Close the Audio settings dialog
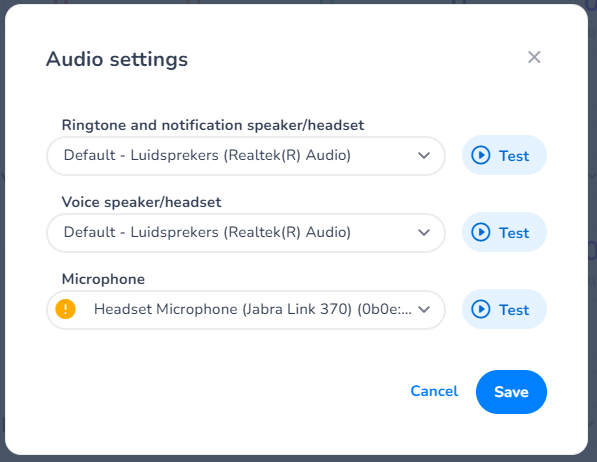Screen dimensions: 597x462 tap(534, 58)
